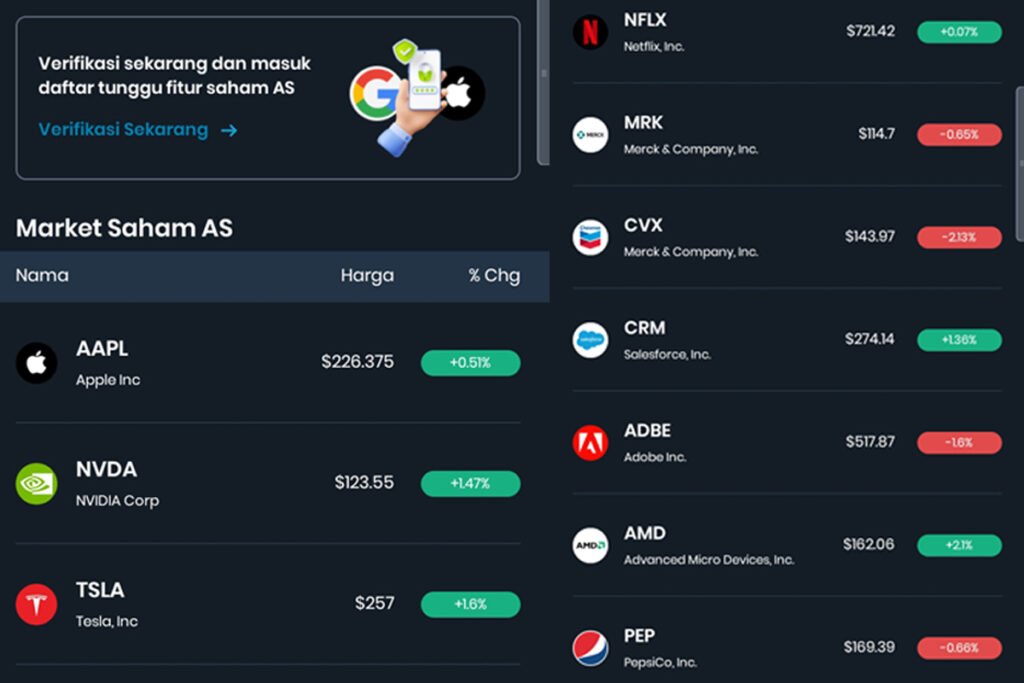This screenshot has width=1024, height=683.
Task: Sort by the Harga column header
Action: click(367, 276)
